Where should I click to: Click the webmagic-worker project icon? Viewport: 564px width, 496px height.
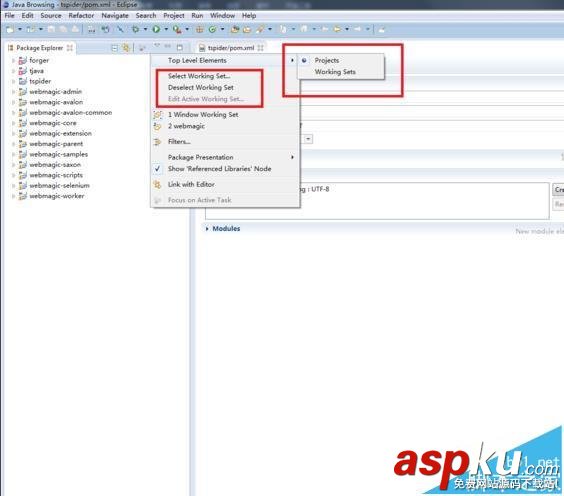click(x=23, y=196)
